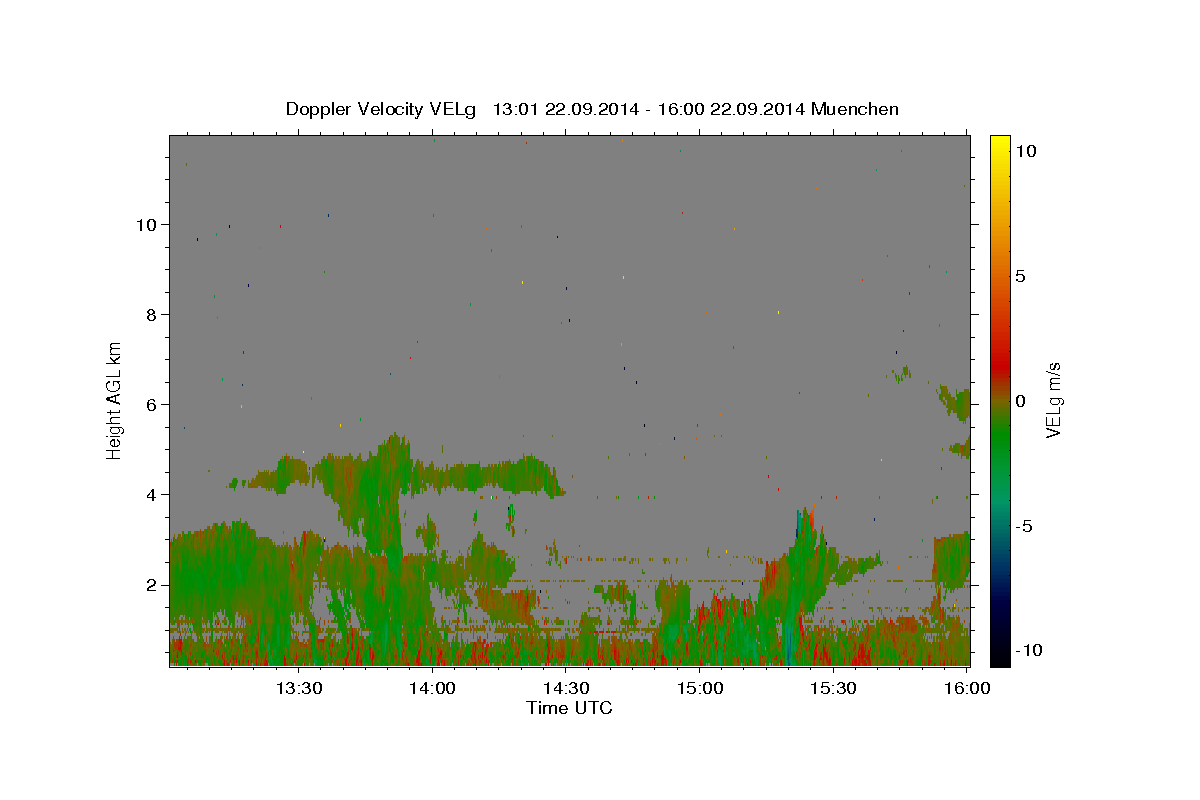This screenshot has height=800, width=1200.
Task: Click the 'VELg m/s' colorbar label
Action: coord(1053,400)
